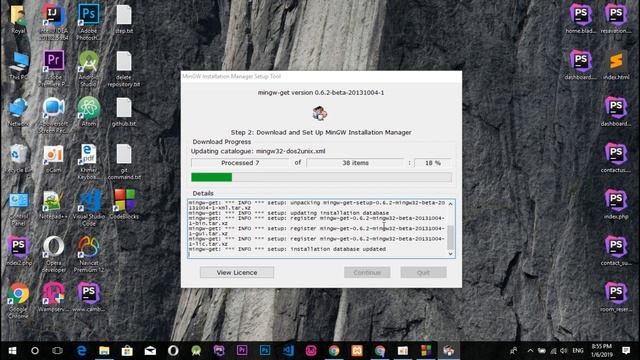Screen dimensions: 640x360
Task: Open the Action Center notifications icon
Action: coord(626,350)
